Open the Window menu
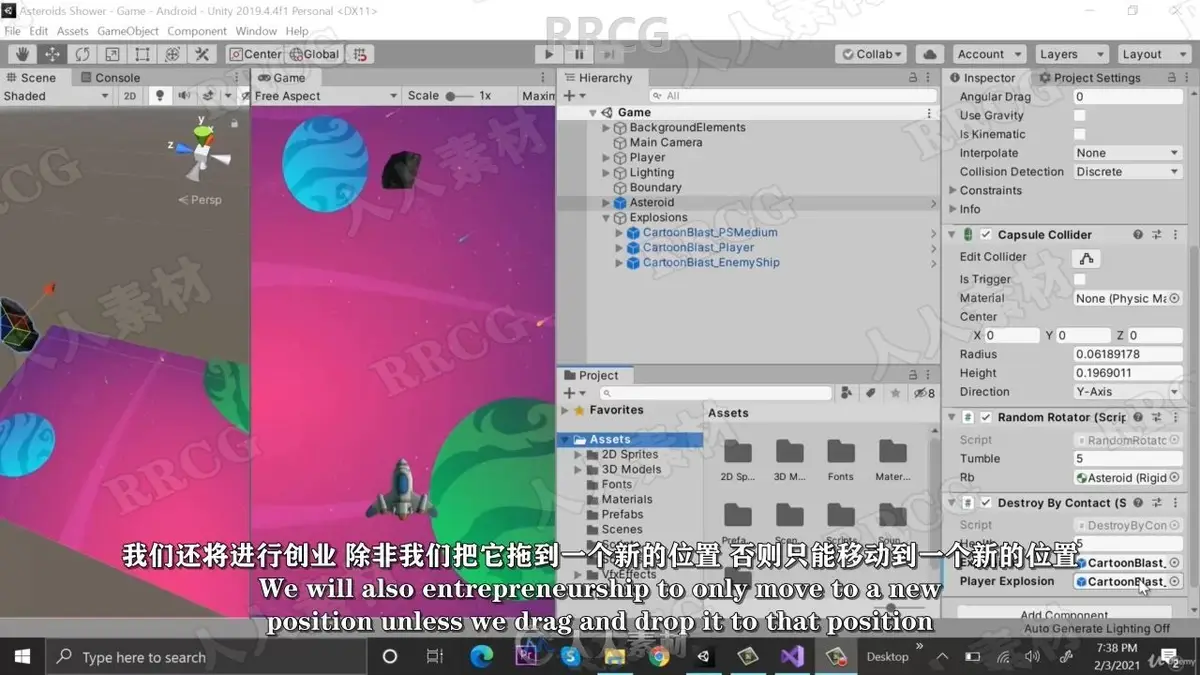This screenshot has width=1200, height=675. [257, 31]
